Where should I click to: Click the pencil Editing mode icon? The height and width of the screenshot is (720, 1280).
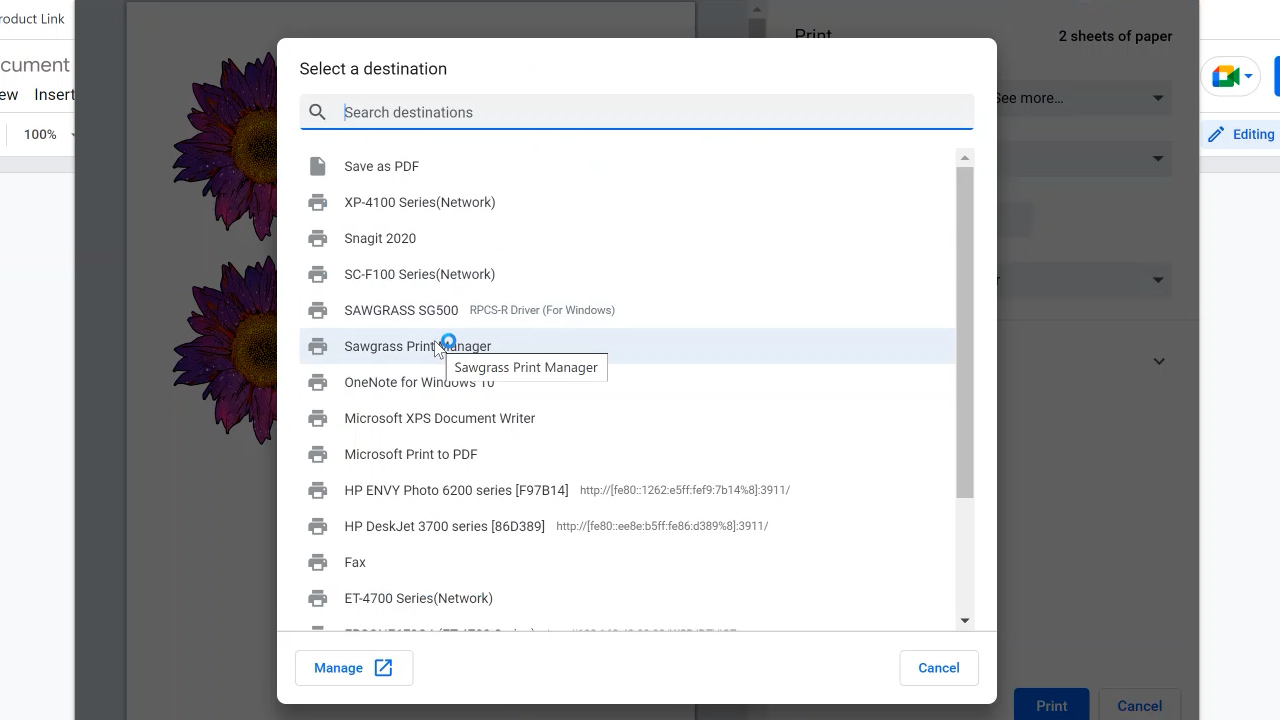coord(1216,134)
